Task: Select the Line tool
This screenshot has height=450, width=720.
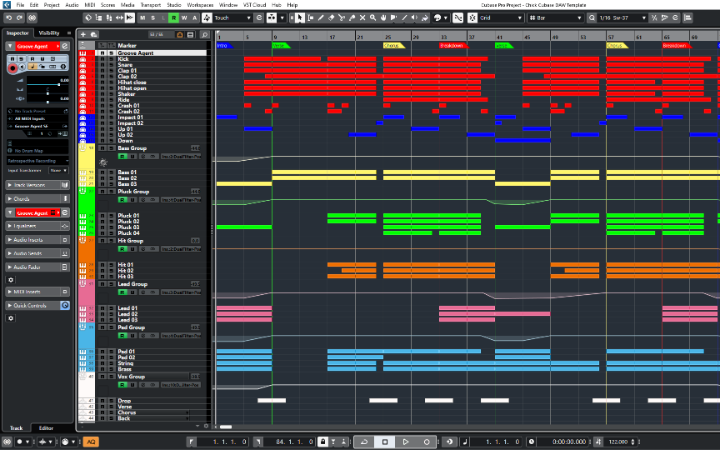Action: [404, 18]
